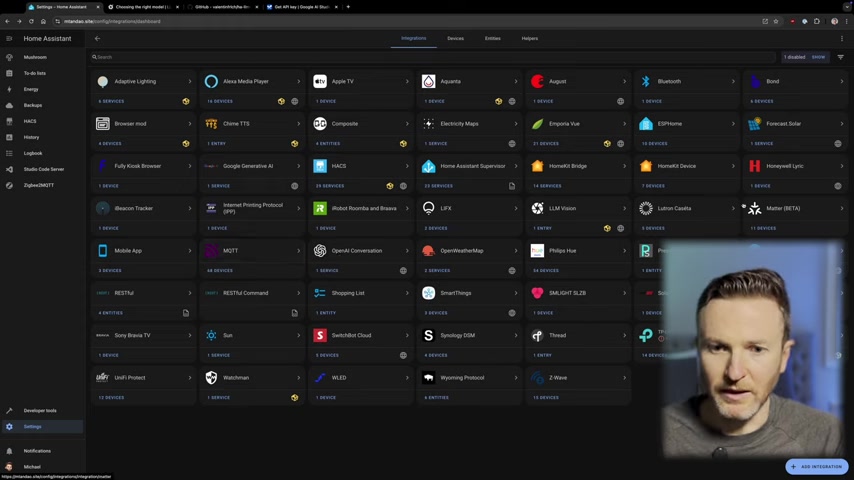Click the LIFX bulb icon

click(x=429, y=208)
